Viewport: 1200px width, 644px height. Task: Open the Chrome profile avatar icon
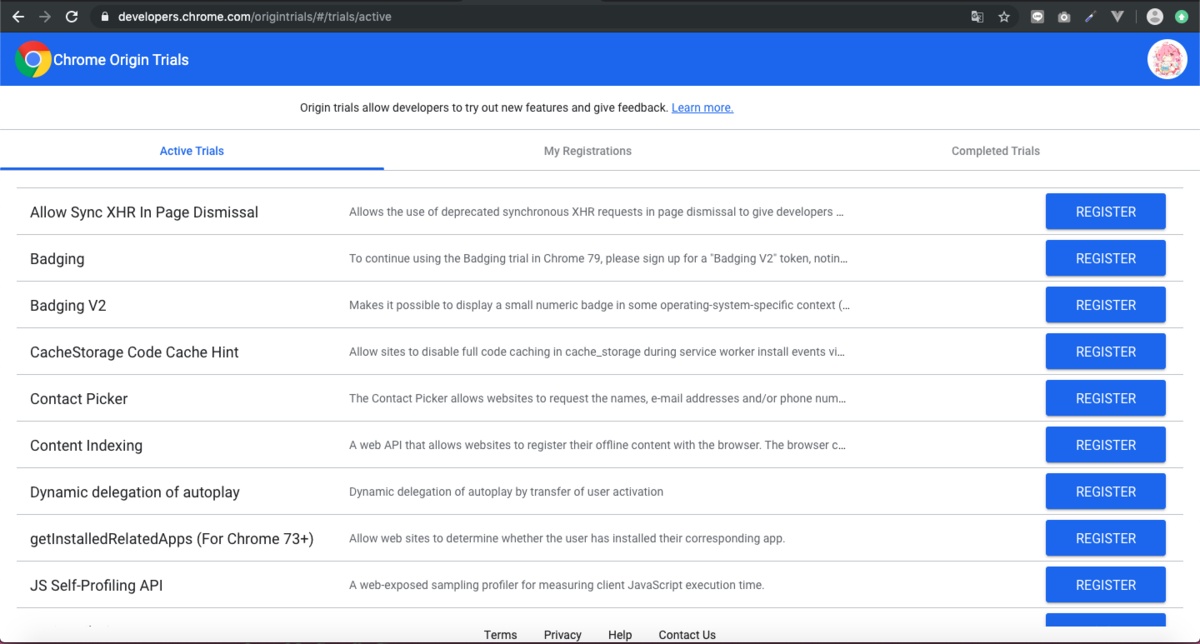[1155, 17]
